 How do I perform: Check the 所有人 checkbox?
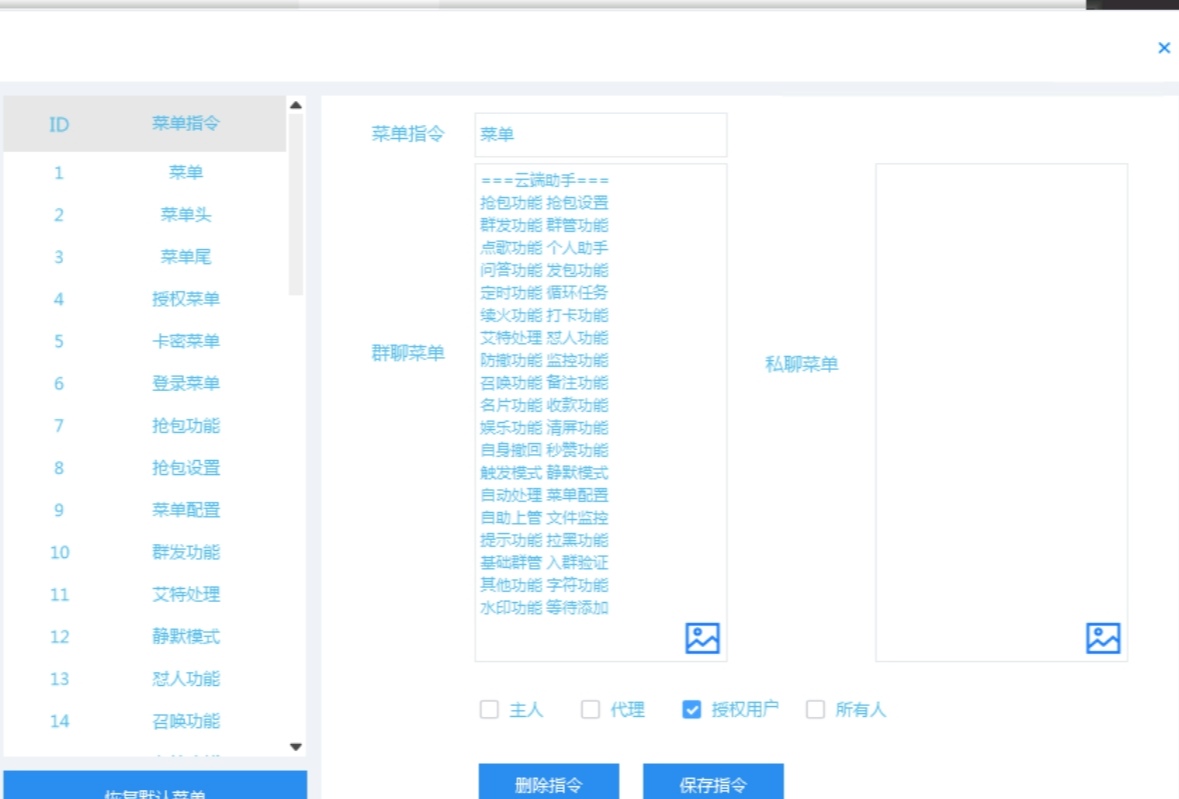pyautogui.click(x=815, y=710)
